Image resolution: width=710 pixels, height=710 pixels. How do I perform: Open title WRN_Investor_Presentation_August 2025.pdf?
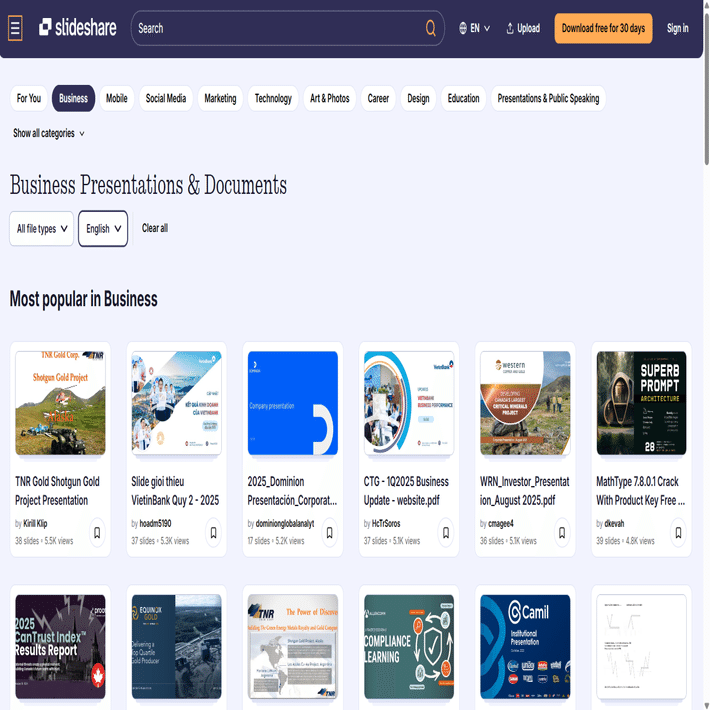(525, 491)
